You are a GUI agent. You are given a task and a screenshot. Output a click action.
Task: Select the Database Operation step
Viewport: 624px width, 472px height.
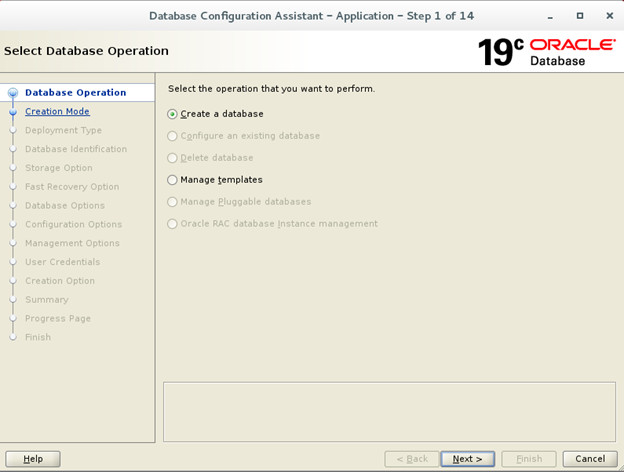coord(76,93)
